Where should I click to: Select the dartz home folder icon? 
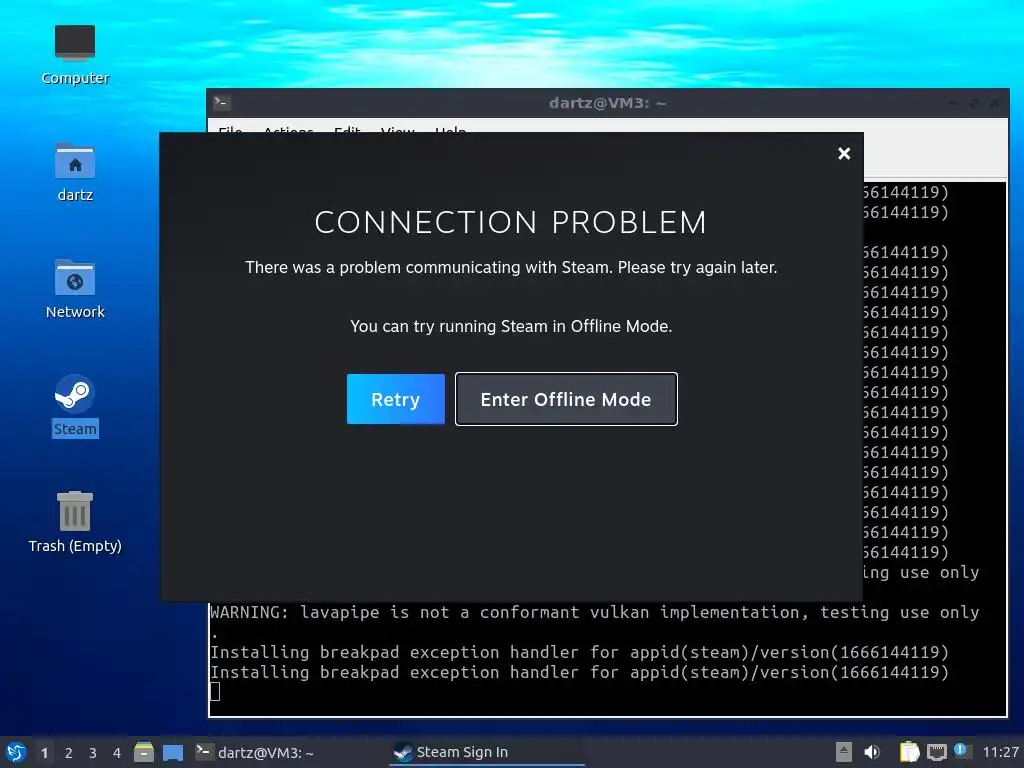[x=75, y=172]
